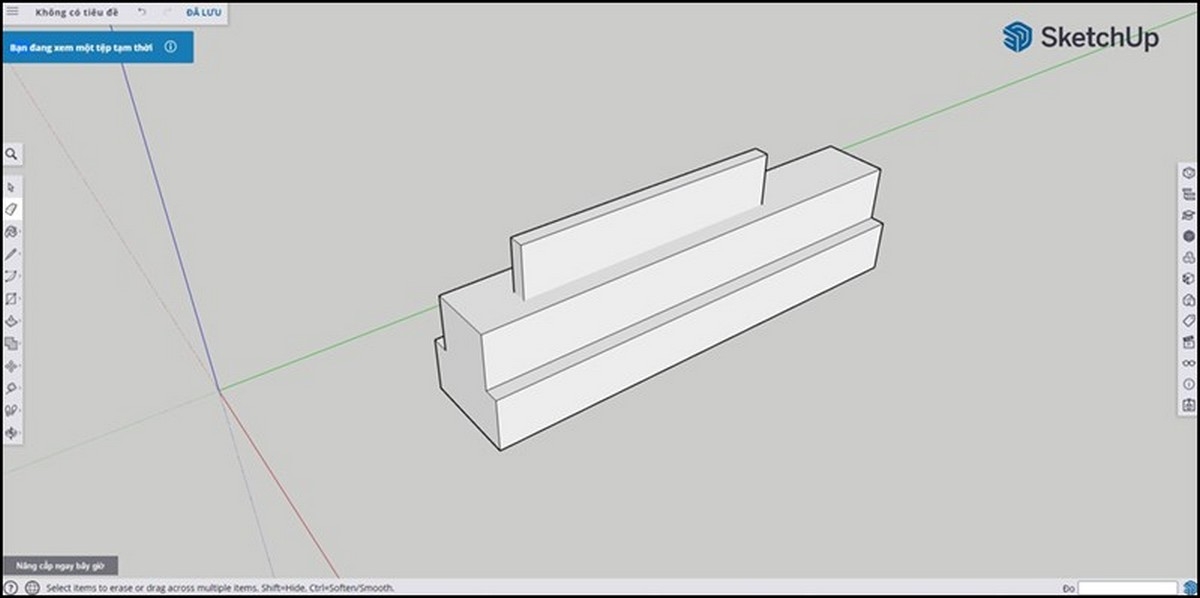Click into the measurements input box
Image resolution: width=1200 pixels, height=598 pixels.
1127,588
